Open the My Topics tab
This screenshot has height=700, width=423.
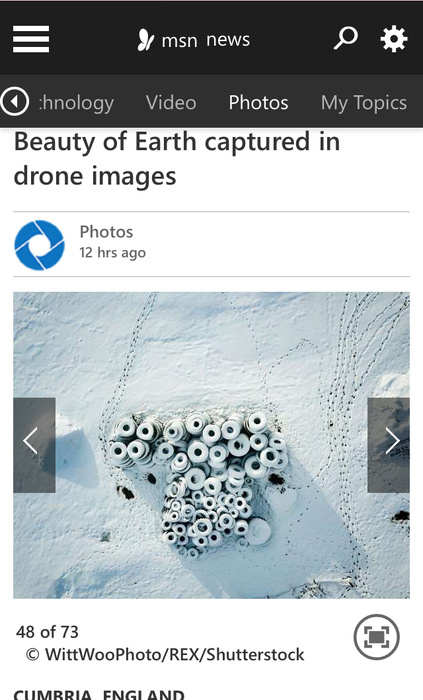point(364,103)
